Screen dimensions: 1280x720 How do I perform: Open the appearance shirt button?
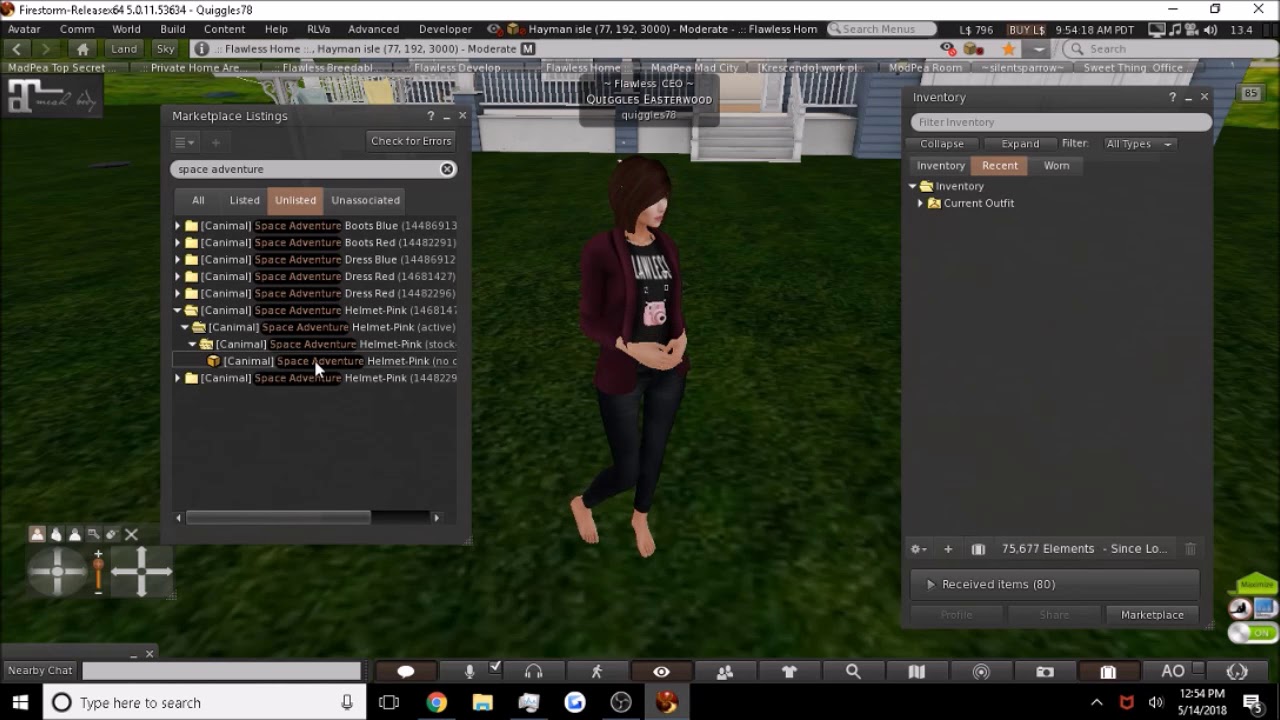[x=789, y=672]
